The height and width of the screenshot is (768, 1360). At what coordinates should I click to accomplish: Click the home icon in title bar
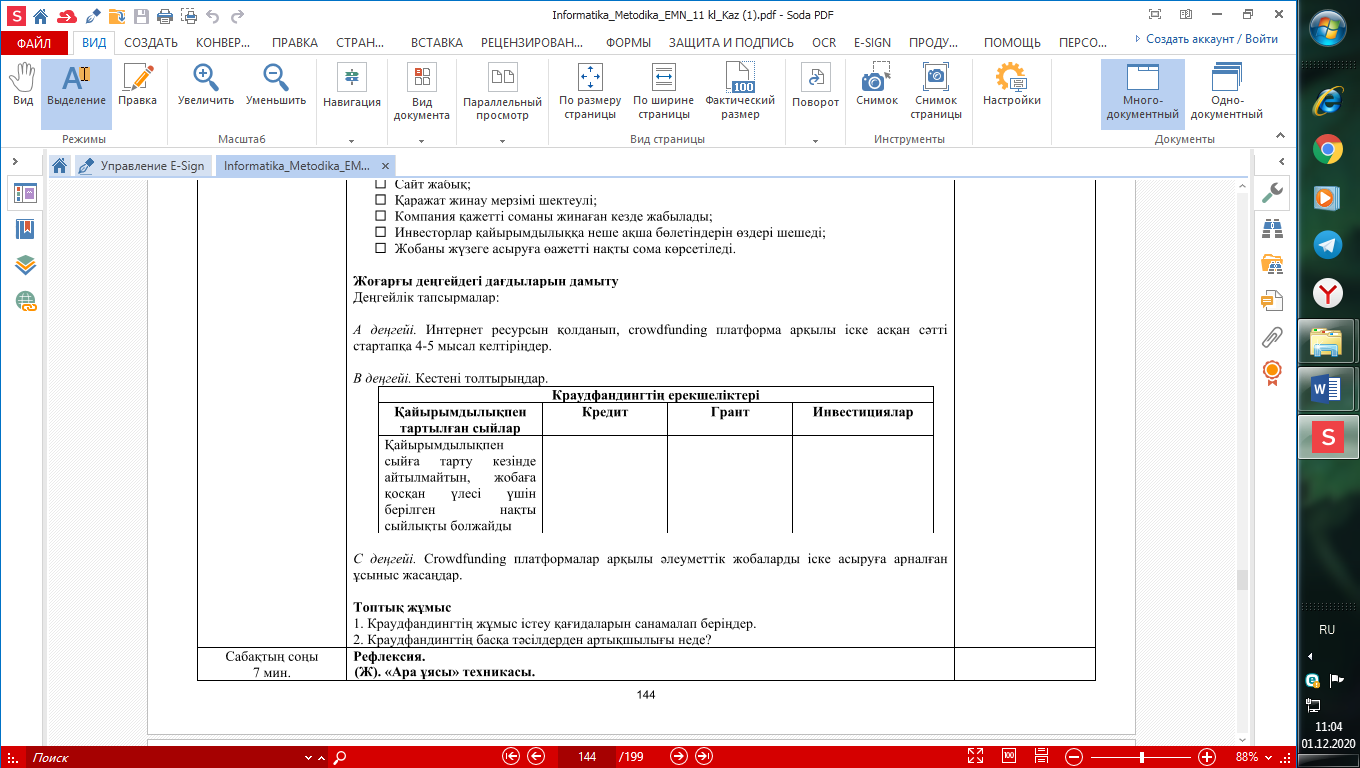(40, 16)
